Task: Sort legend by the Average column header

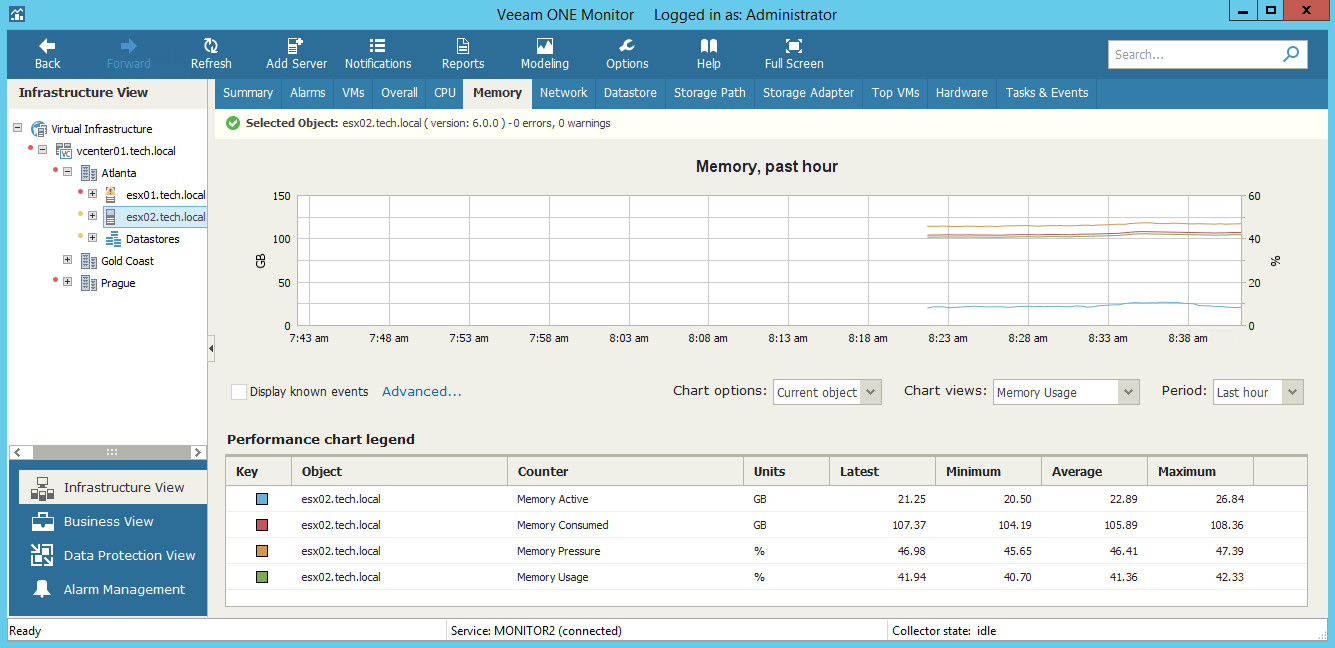Action: click(1094, 471)
